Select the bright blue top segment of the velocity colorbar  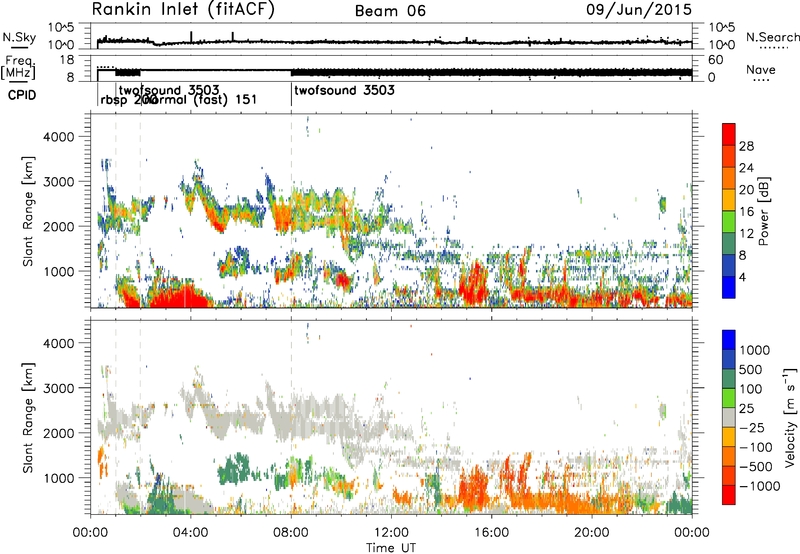click(x=729, y=340)
